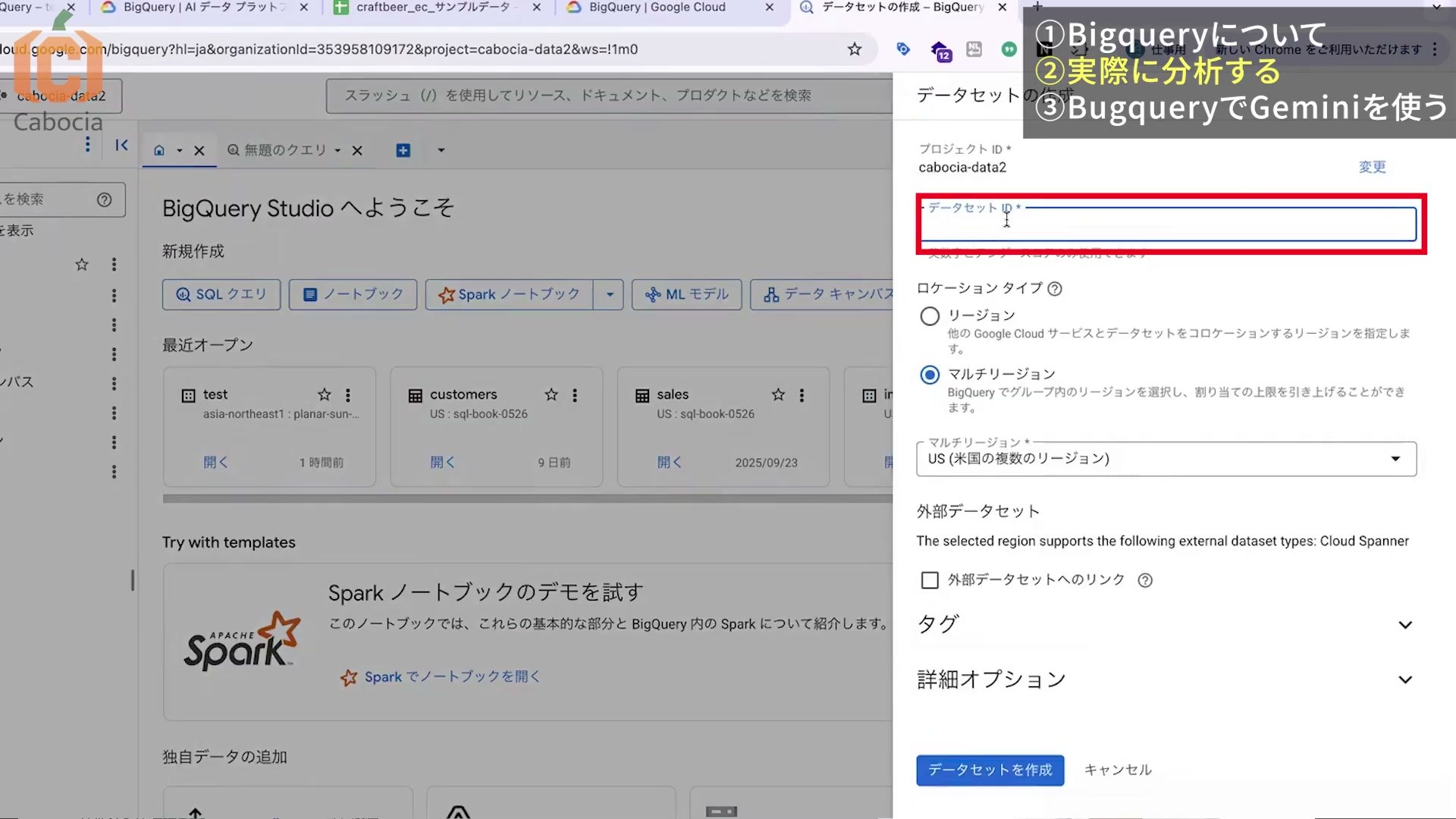Switch to BigQuery | AI データ プラット browser tab
Viewport: 1456px width, 819px height.
(205, 8)
